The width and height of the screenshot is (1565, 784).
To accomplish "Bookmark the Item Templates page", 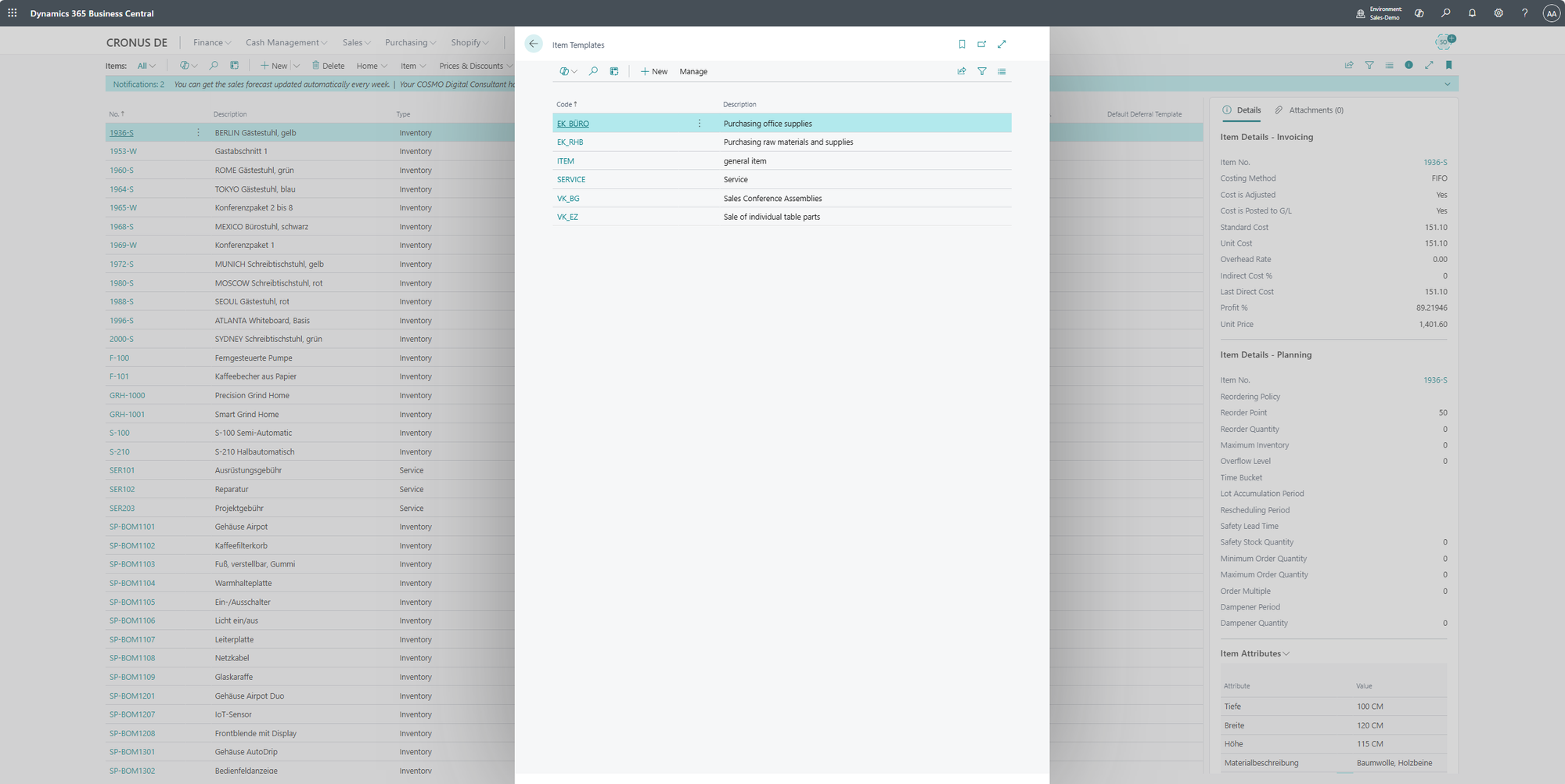I will 962,45.
